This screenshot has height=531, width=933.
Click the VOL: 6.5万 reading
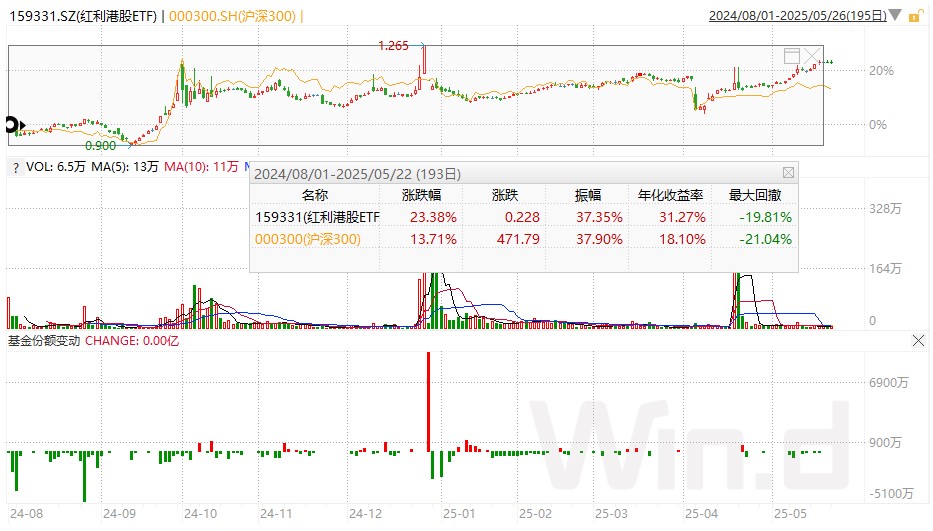(56, 167)
